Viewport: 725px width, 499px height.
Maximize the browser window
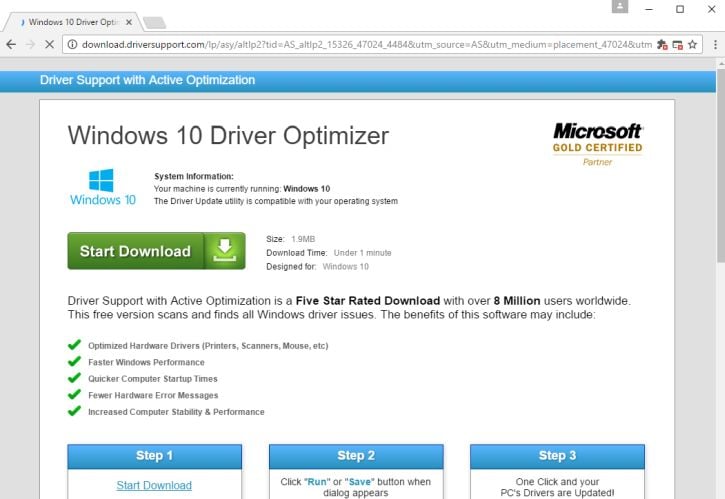click(680, 9)
